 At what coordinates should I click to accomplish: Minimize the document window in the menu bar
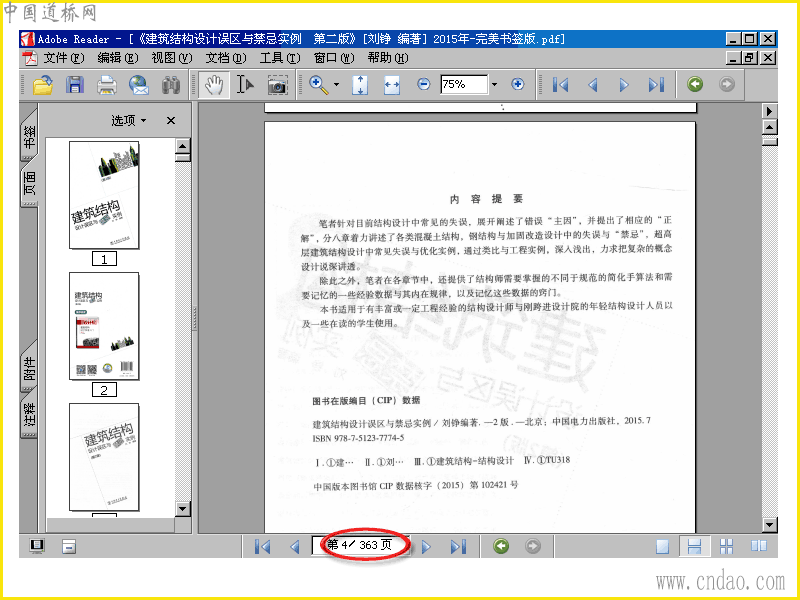pos(733,58)
